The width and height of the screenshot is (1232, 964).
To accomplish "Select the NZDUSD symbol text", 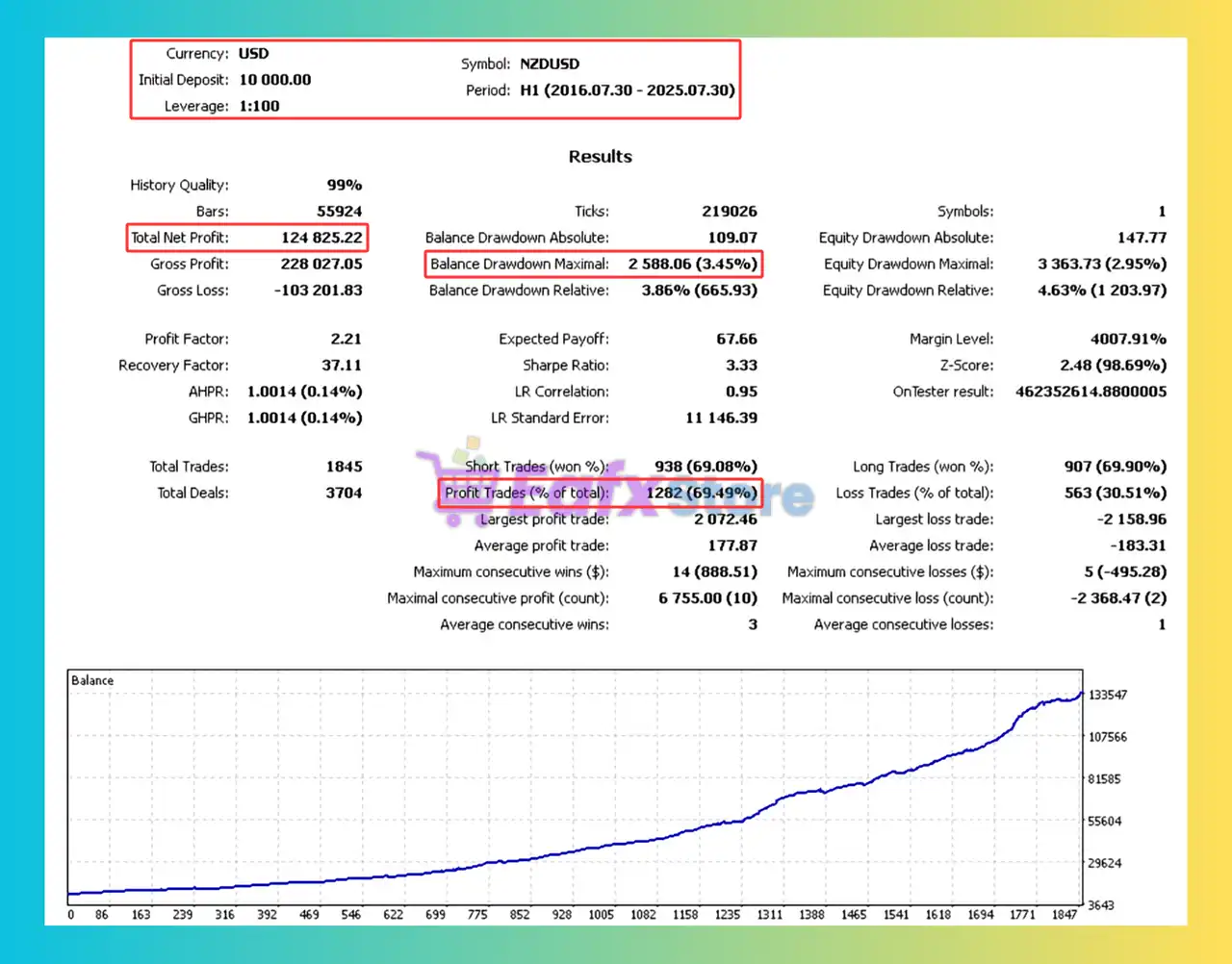I will (550, 64).
